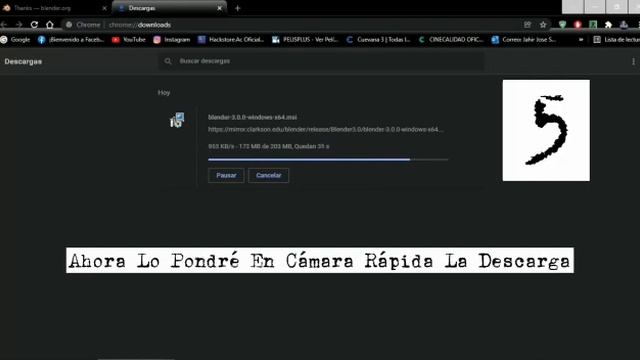Image resolution: width=640 pixels, height=360 pixels.
Task: Reload the downloads page
Action: [34, 24]
